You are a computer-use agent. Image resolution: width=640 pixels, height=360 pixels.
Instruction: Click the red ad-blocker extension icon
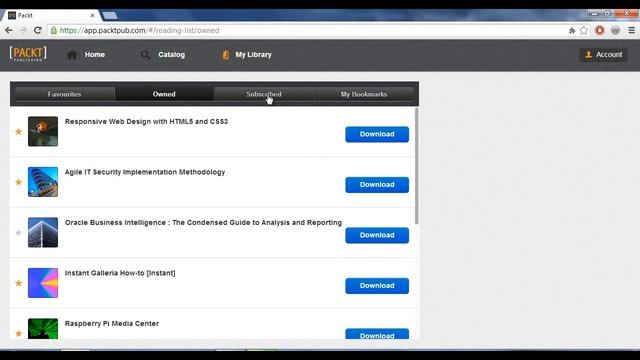click(x=600, y=30)
